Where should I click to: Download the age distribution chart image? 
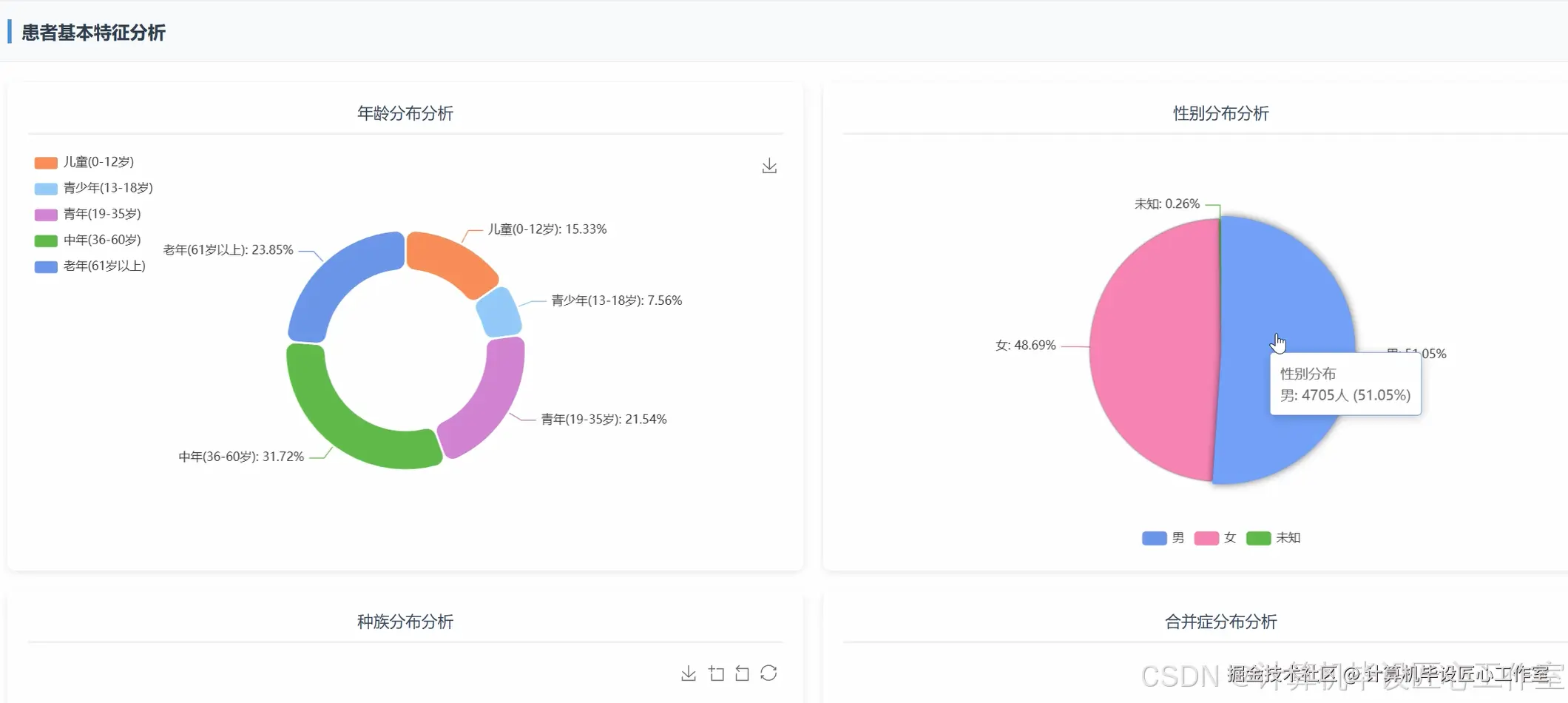pyautogui.click(x=769, y=166)
